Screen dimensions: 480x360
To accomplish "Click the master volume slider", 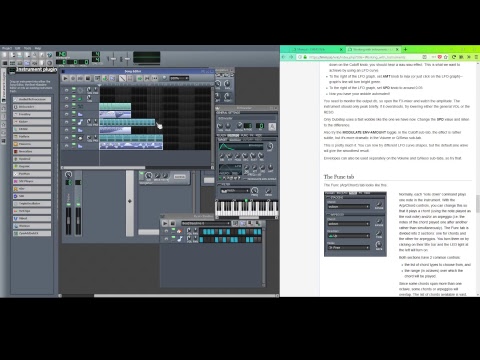I will (113, 59).
